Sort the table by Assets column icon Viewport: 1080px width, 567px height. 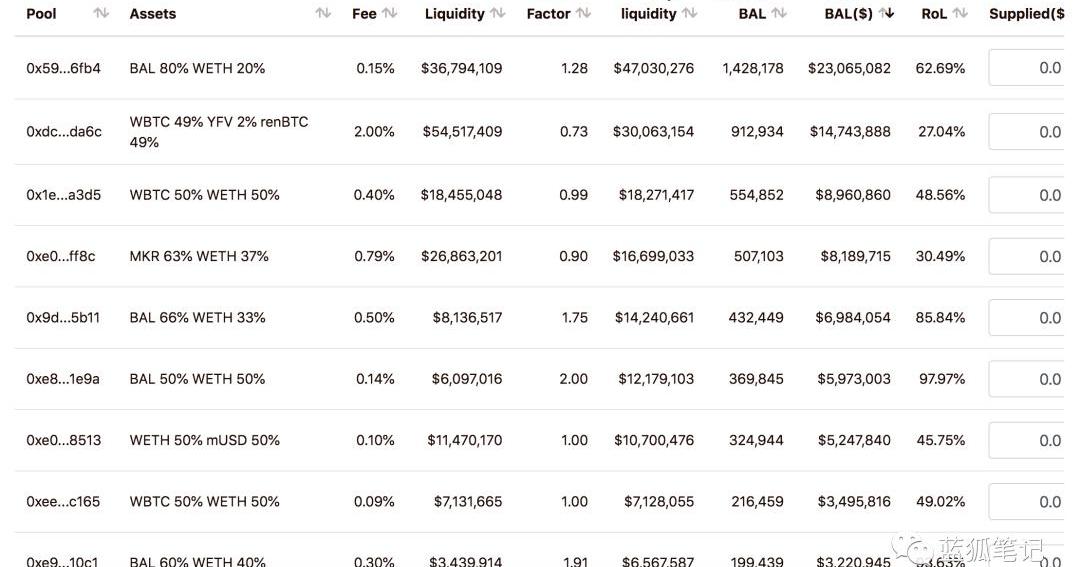(x=323, y=14)
